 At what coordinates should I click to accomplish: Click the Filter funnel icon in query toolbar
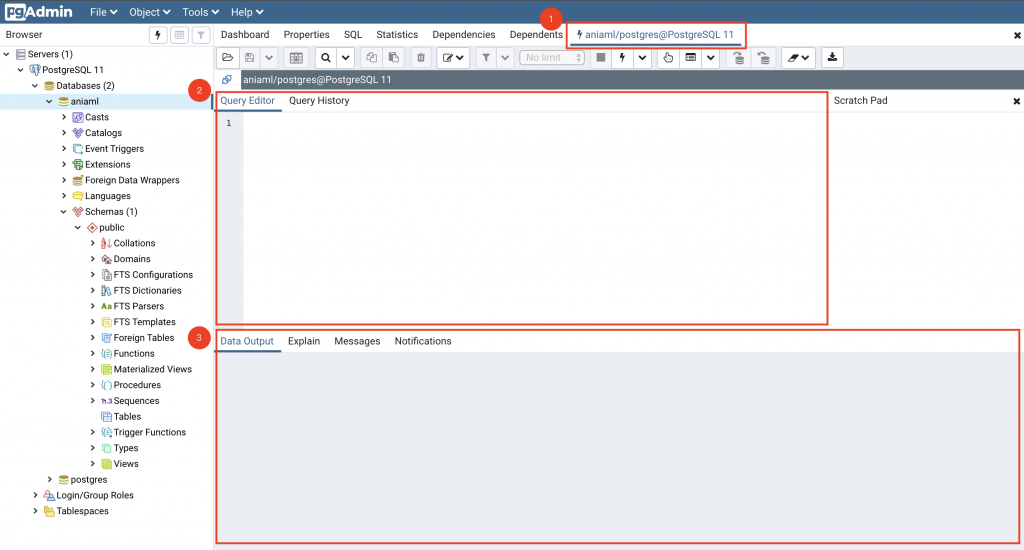pos(486,57)
